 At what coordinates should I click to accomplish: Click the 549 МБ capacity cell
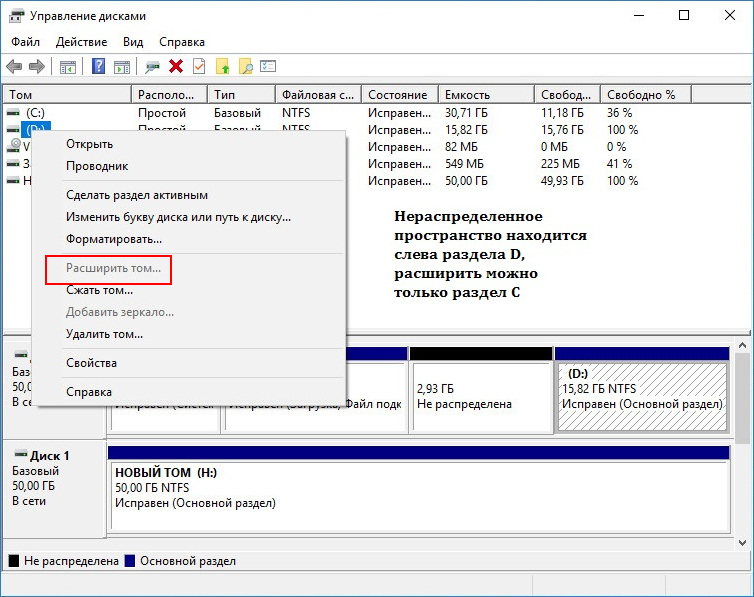tap(464, 163)
